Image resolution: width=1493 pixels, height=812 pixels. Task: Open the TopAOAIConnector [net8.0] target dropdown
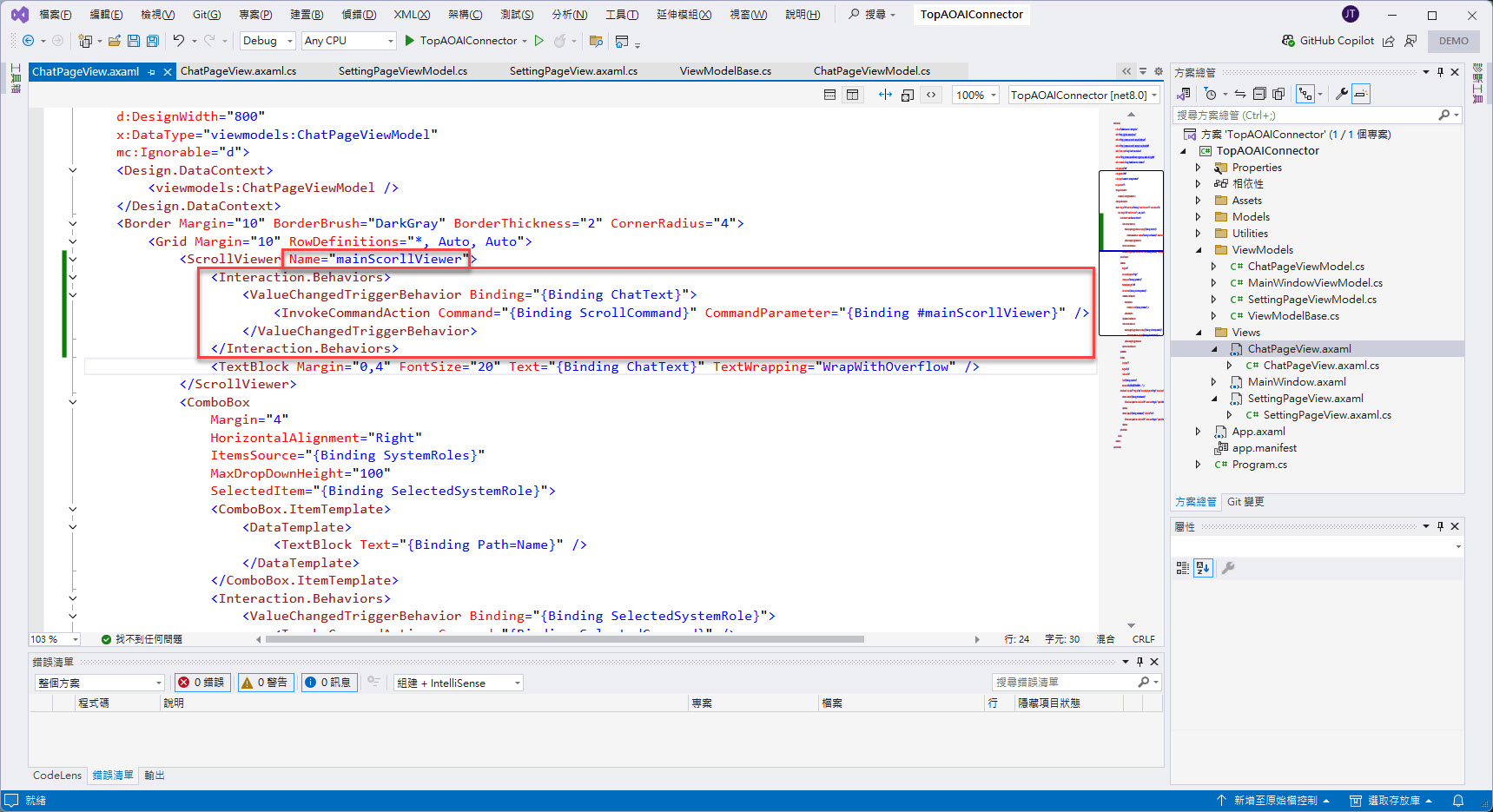[x=1084, y=95]
